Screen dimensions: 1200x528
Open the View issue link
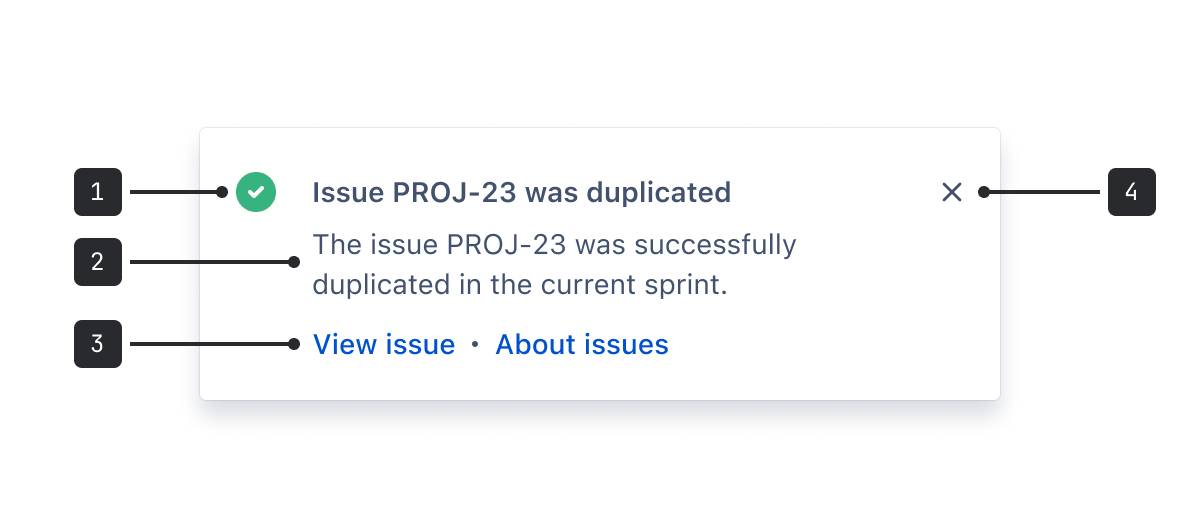coord(384,345)
